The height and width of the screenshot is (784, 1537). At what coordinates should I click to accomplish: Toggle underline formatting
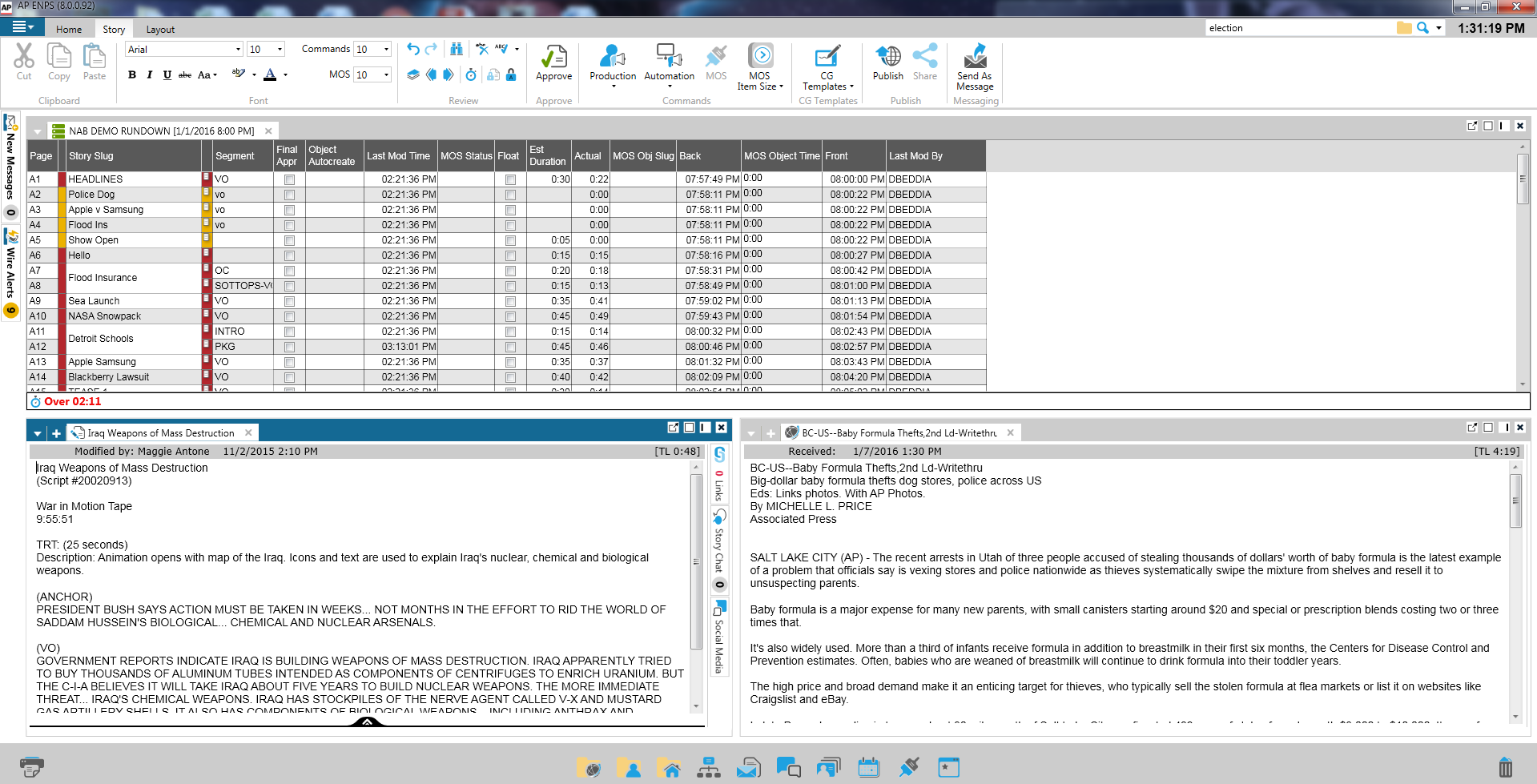(167, 74)
